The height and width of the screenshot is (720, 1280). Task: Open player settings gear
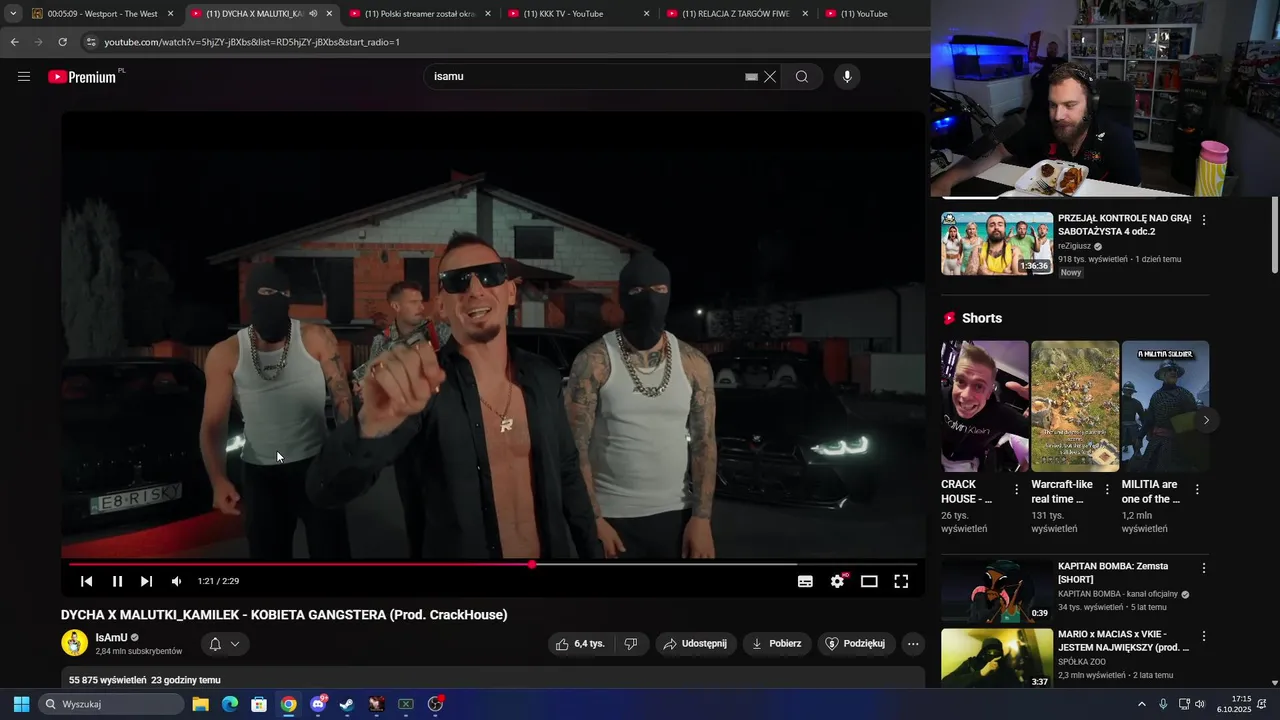(838, 581)
